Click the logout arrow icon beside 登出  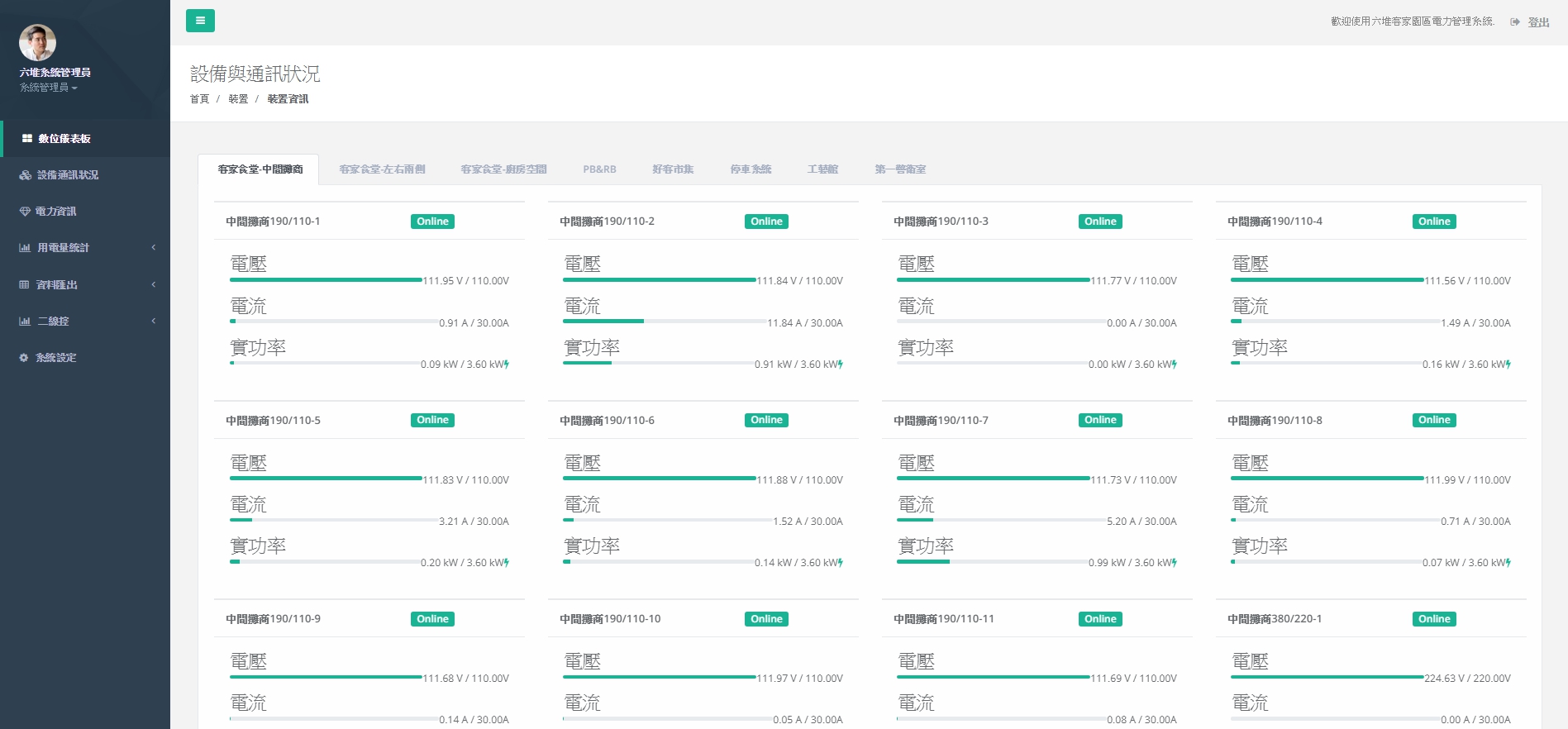(1514, 22)
